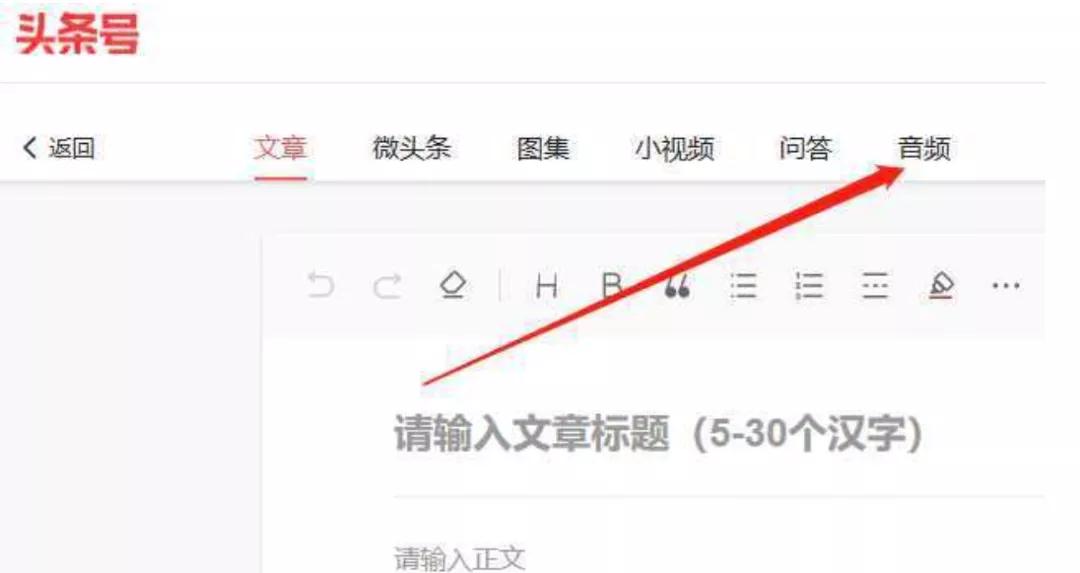This screenshot has height=573, width=1080.
Task: Click the undo arrow icon
Action: tap(321, 284)
